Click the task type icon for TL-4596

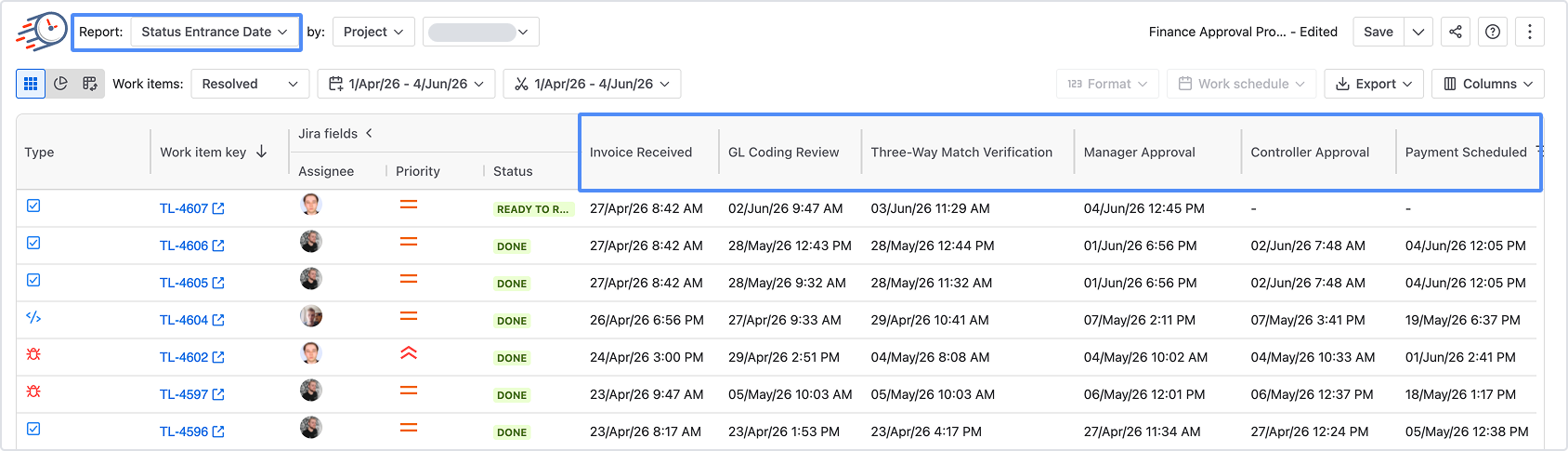[33, 429]
